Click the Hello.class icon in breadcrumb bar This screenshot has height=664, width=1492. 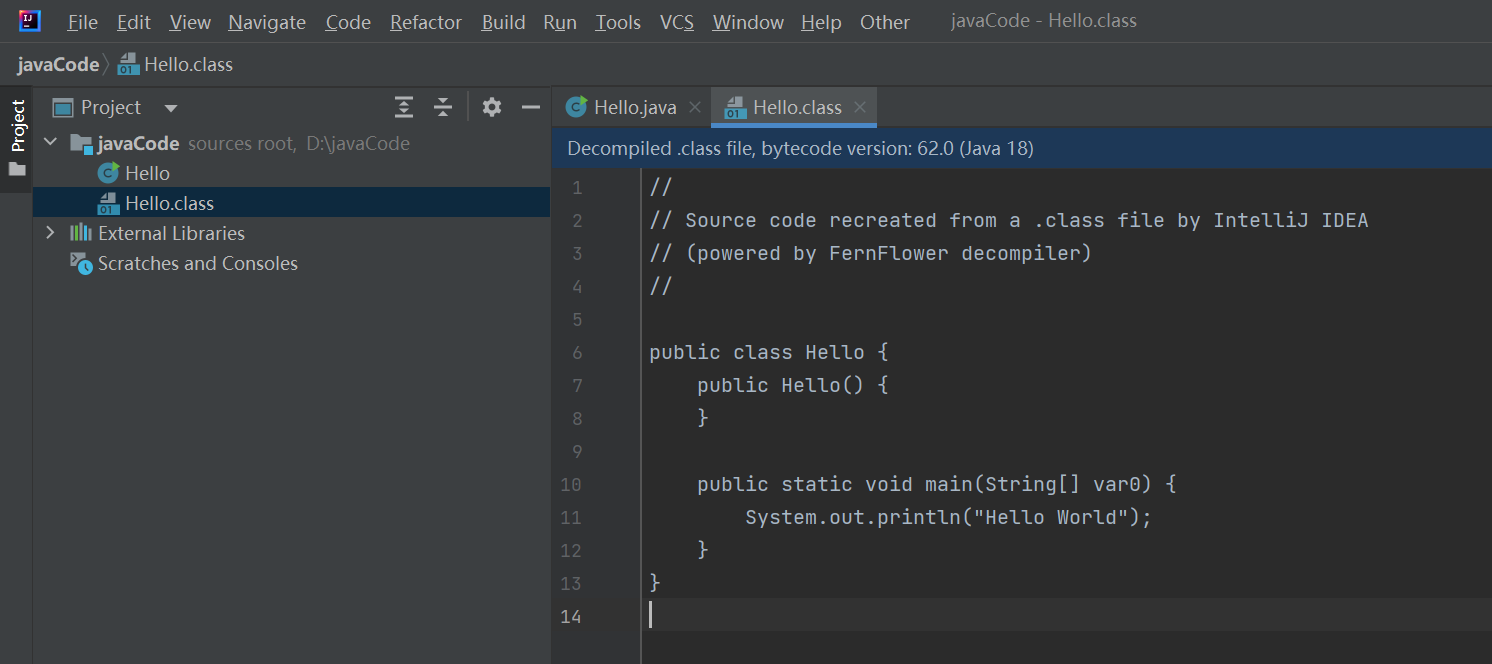pos(128,65)
